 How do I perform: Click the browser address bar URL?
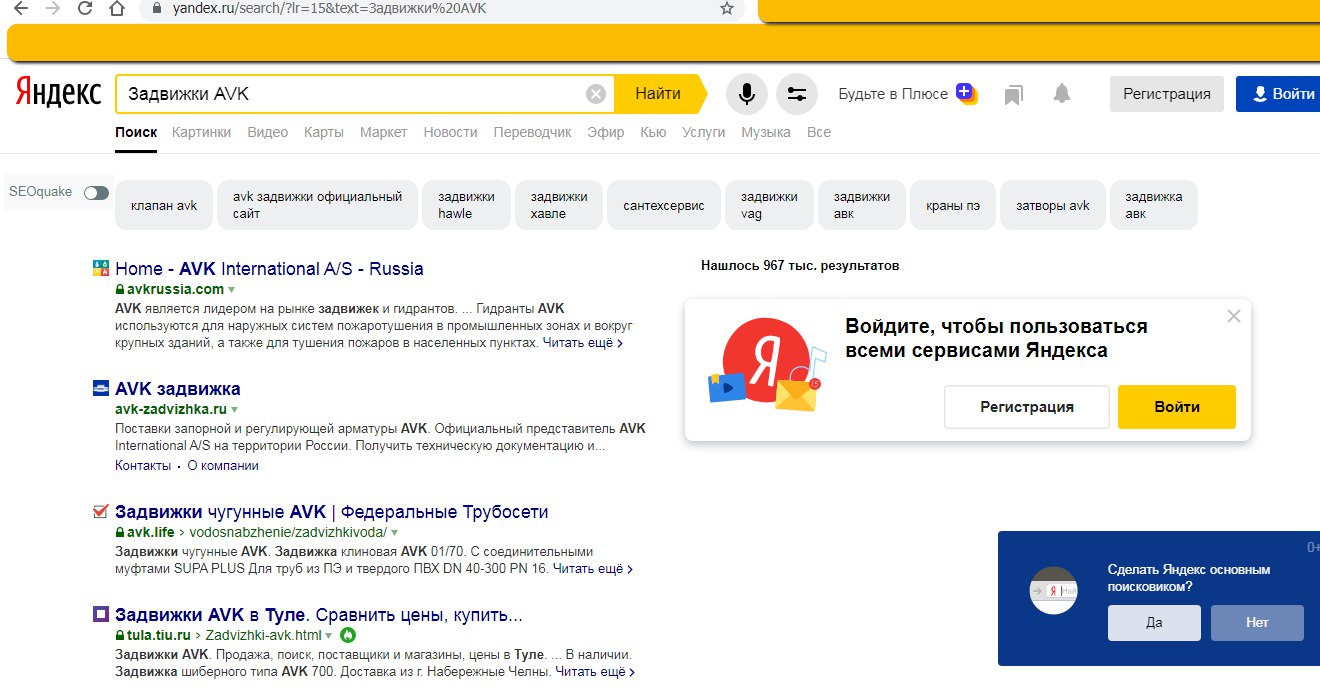point(327,8)
